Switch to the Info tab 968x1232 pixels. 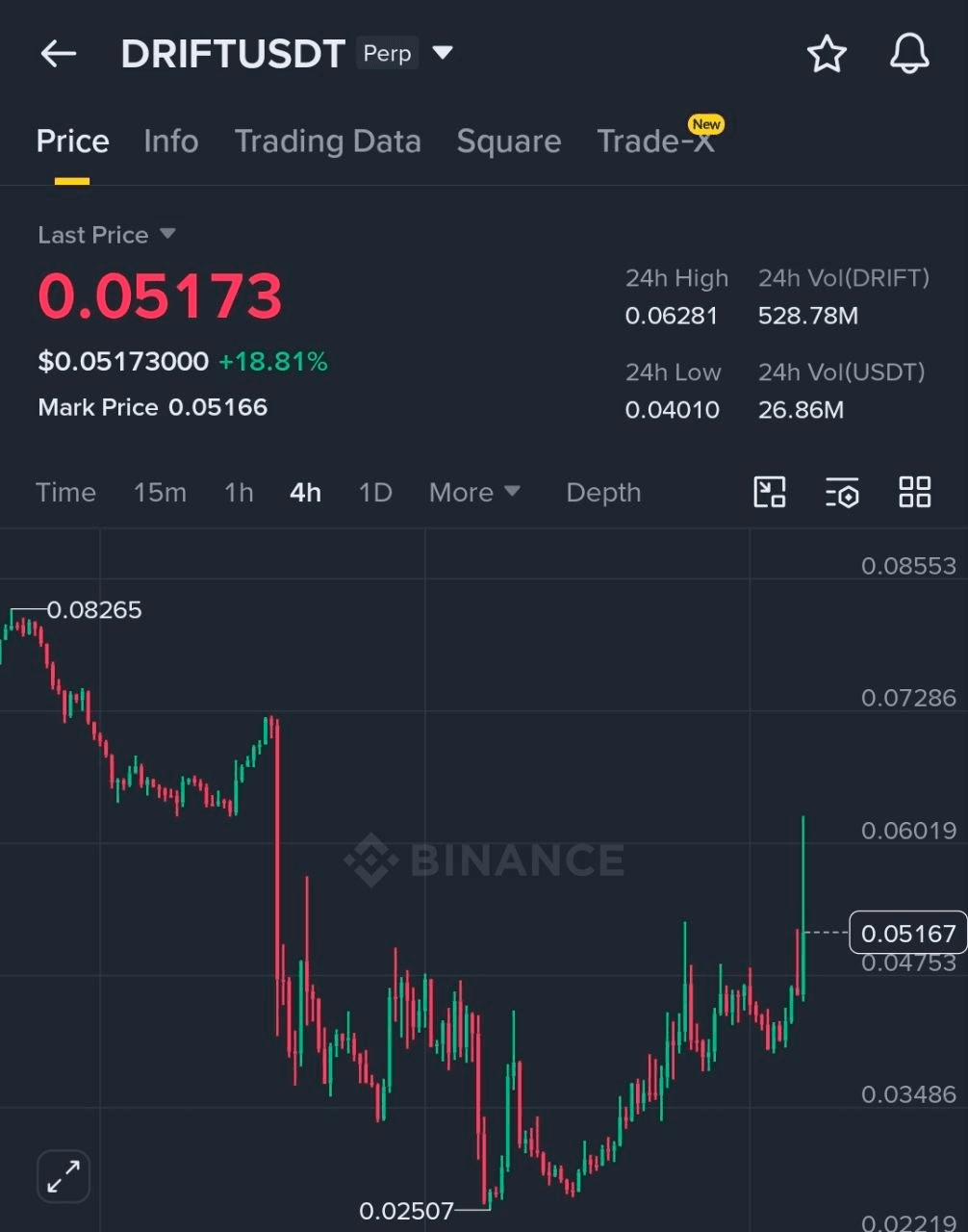(170, 141)
